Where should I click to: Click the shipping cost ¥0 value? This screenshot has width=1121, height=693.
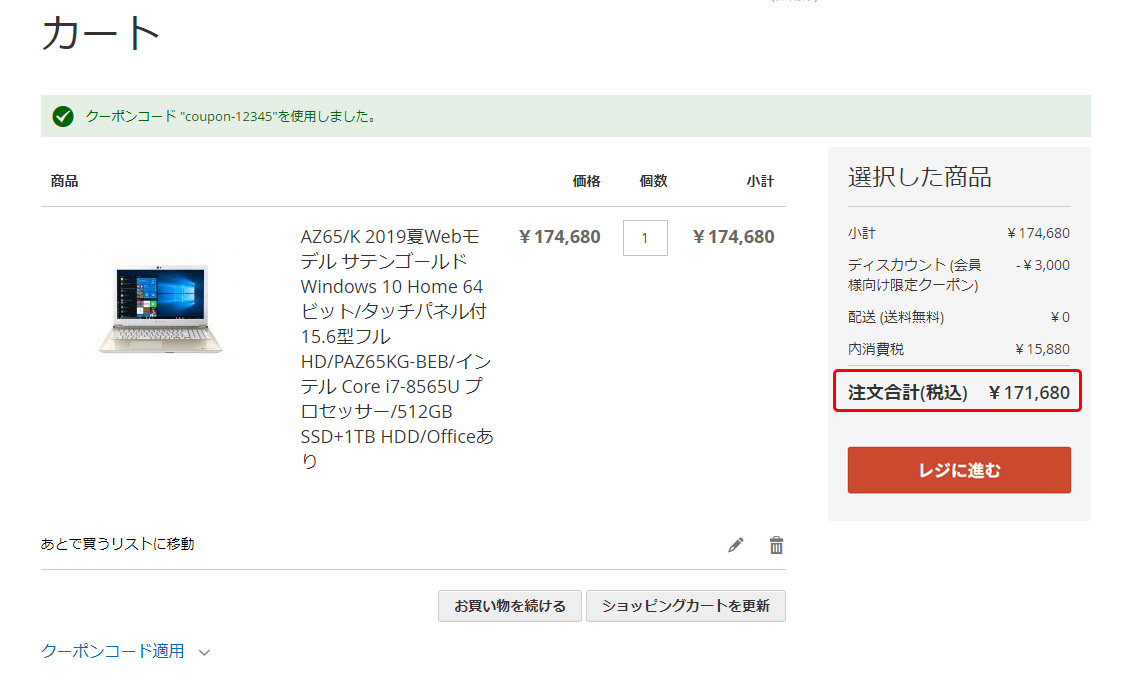tap(1060, 317)
